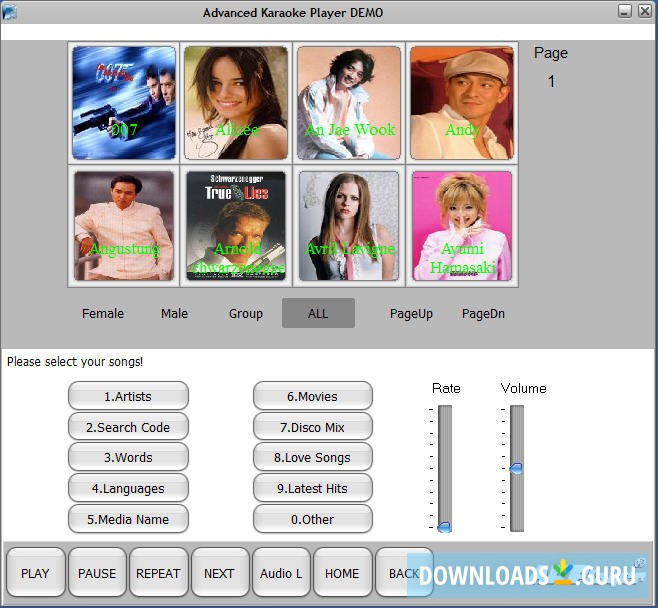
Task: Choose the 7.Disco Mix category
Action: coord(313,427)
